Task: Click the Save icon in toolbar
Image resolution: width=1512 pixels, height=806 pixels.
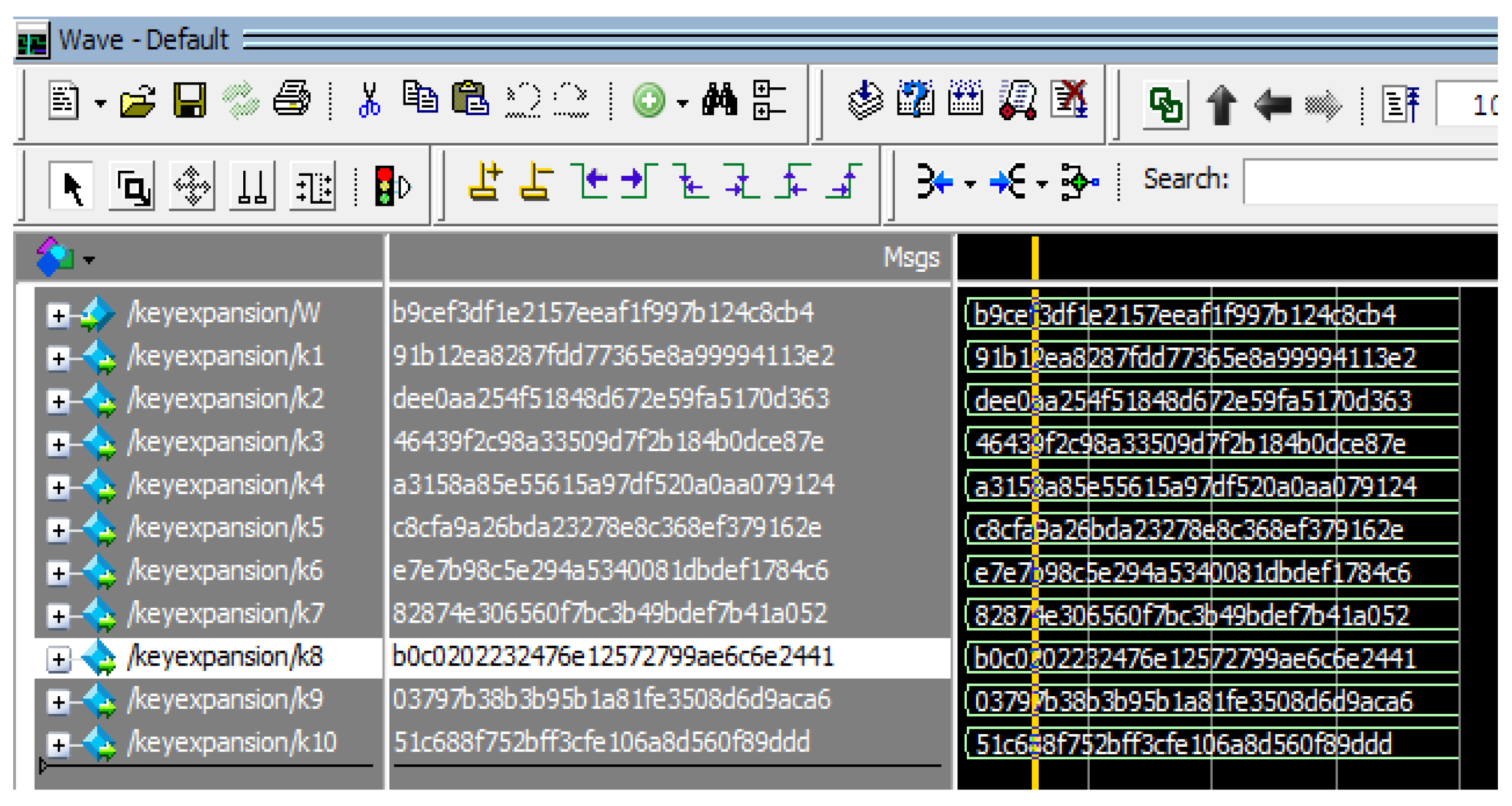Action: coord(189,100)
